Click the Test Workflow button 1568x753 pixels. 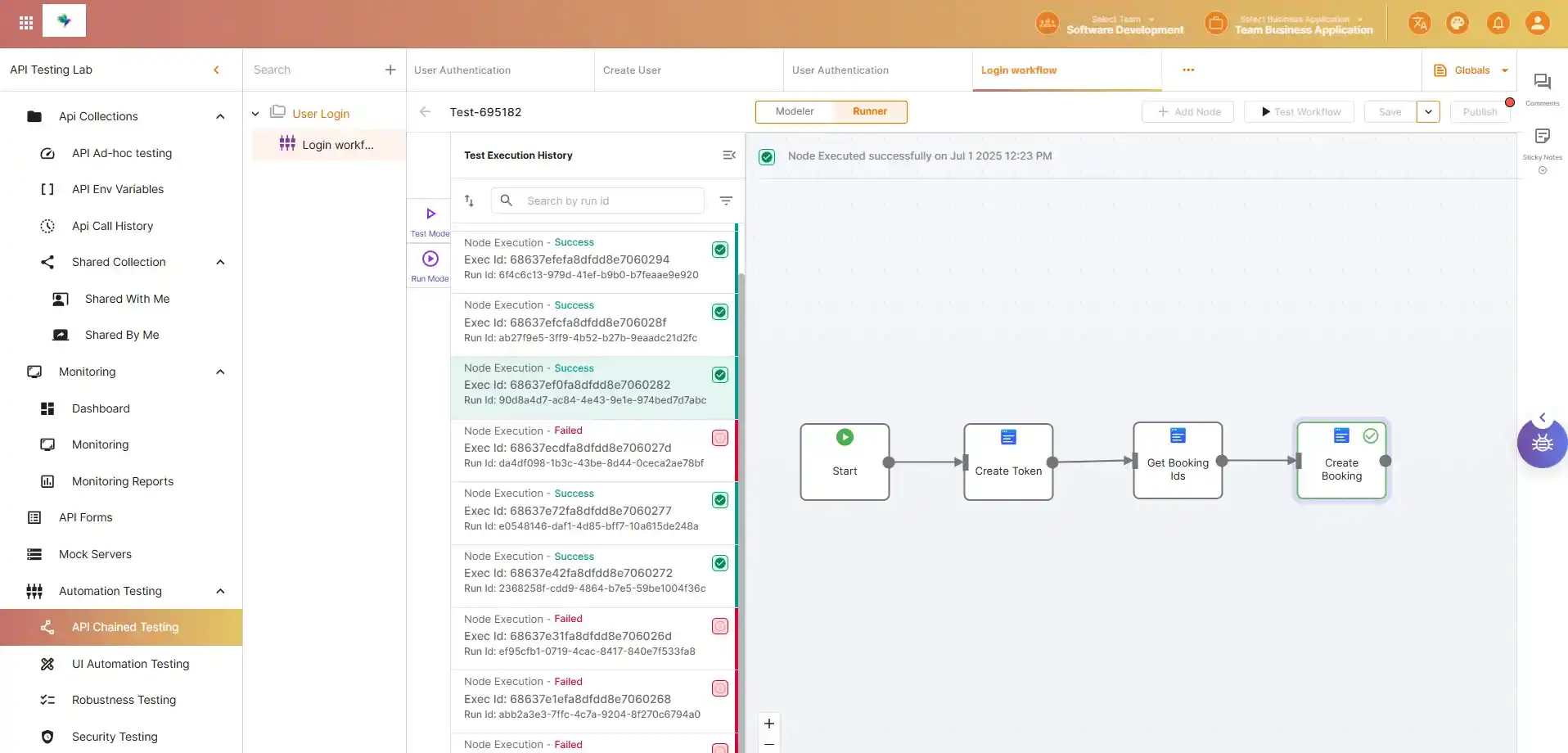[x=1299, y=112]
